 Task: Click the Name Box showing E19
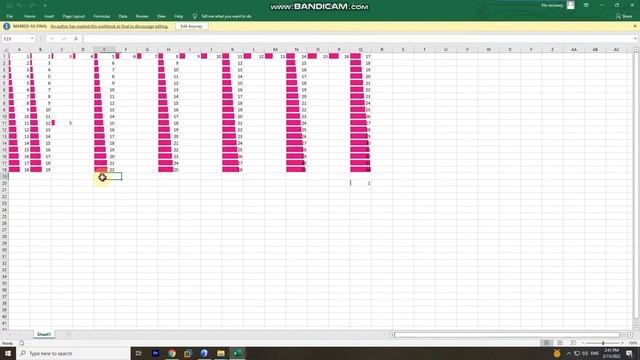tap(16, 39)
